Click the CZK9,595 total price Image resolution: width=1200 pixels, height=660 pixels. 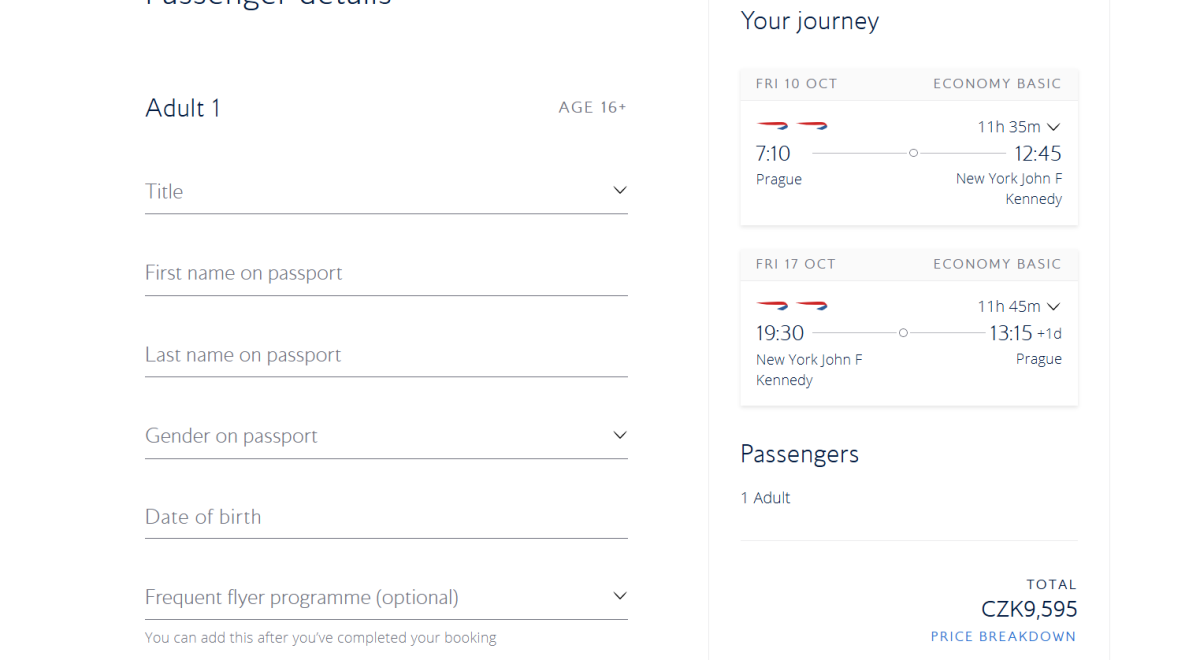point(1029,609)
